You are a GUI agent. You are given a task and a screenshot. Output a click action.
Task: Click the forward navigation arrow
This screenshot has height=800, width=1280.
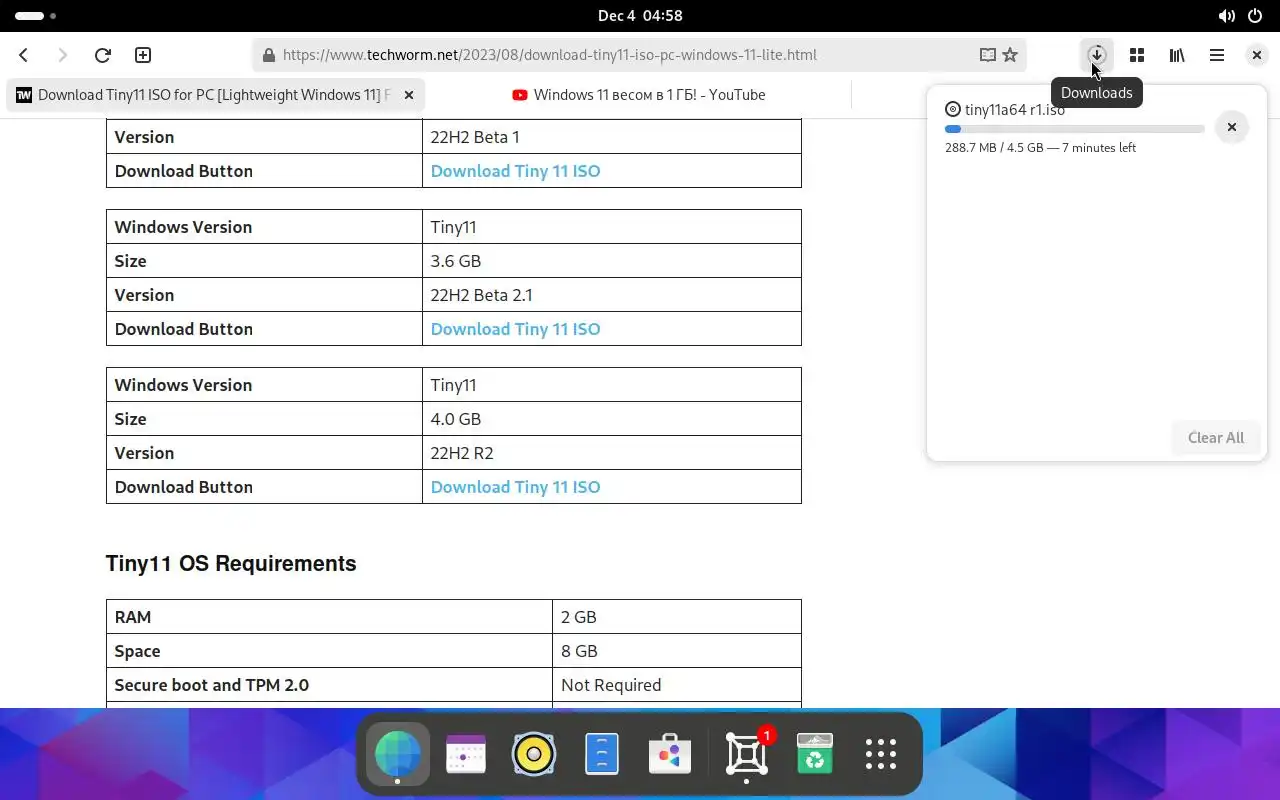coord(63,55)
